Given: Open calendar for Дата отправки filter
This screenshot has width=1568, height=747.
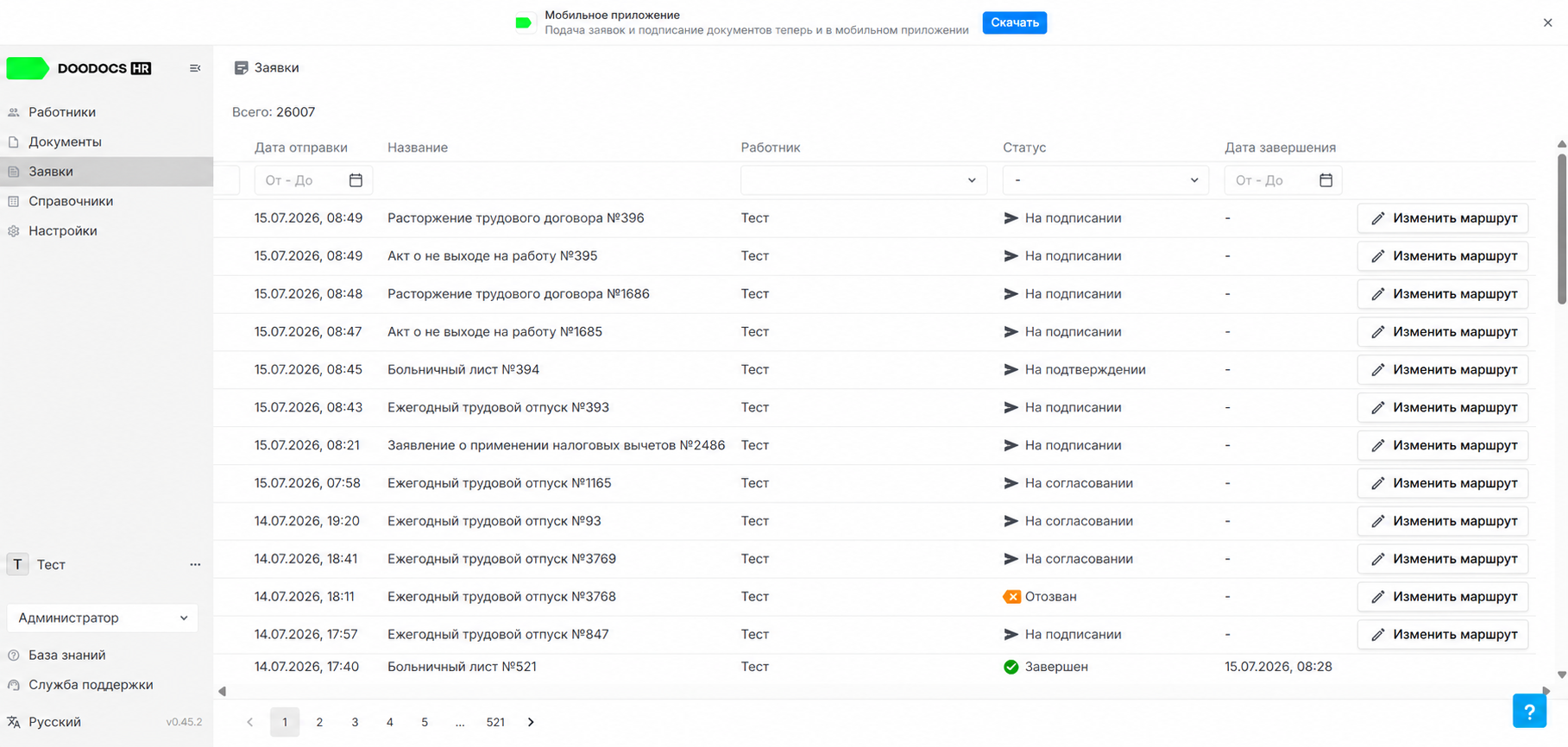Looking at the screenshot, I should [356, 180].
